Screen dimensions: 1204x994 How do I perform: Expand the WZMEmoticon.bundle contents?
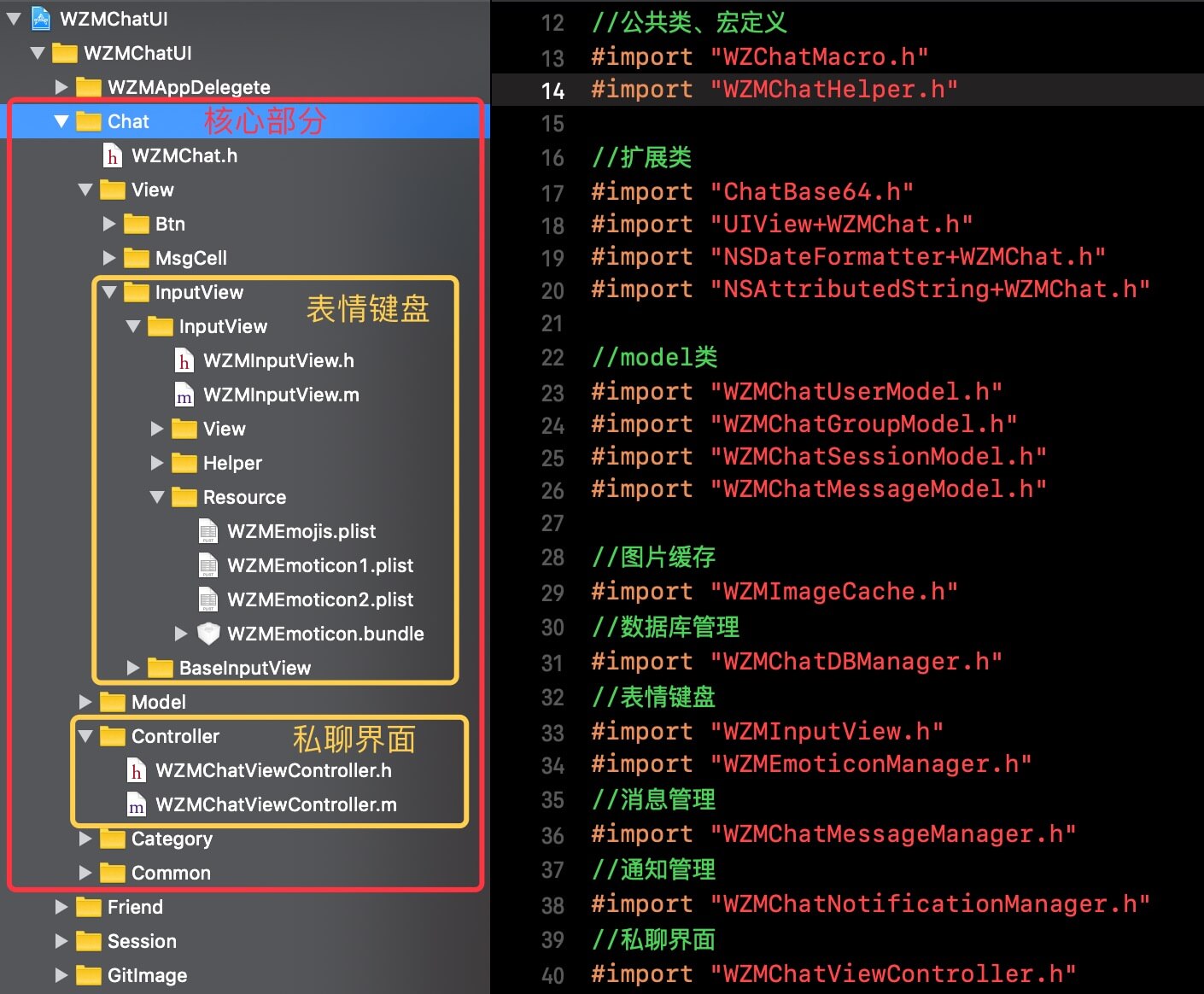tap(181, 634)
